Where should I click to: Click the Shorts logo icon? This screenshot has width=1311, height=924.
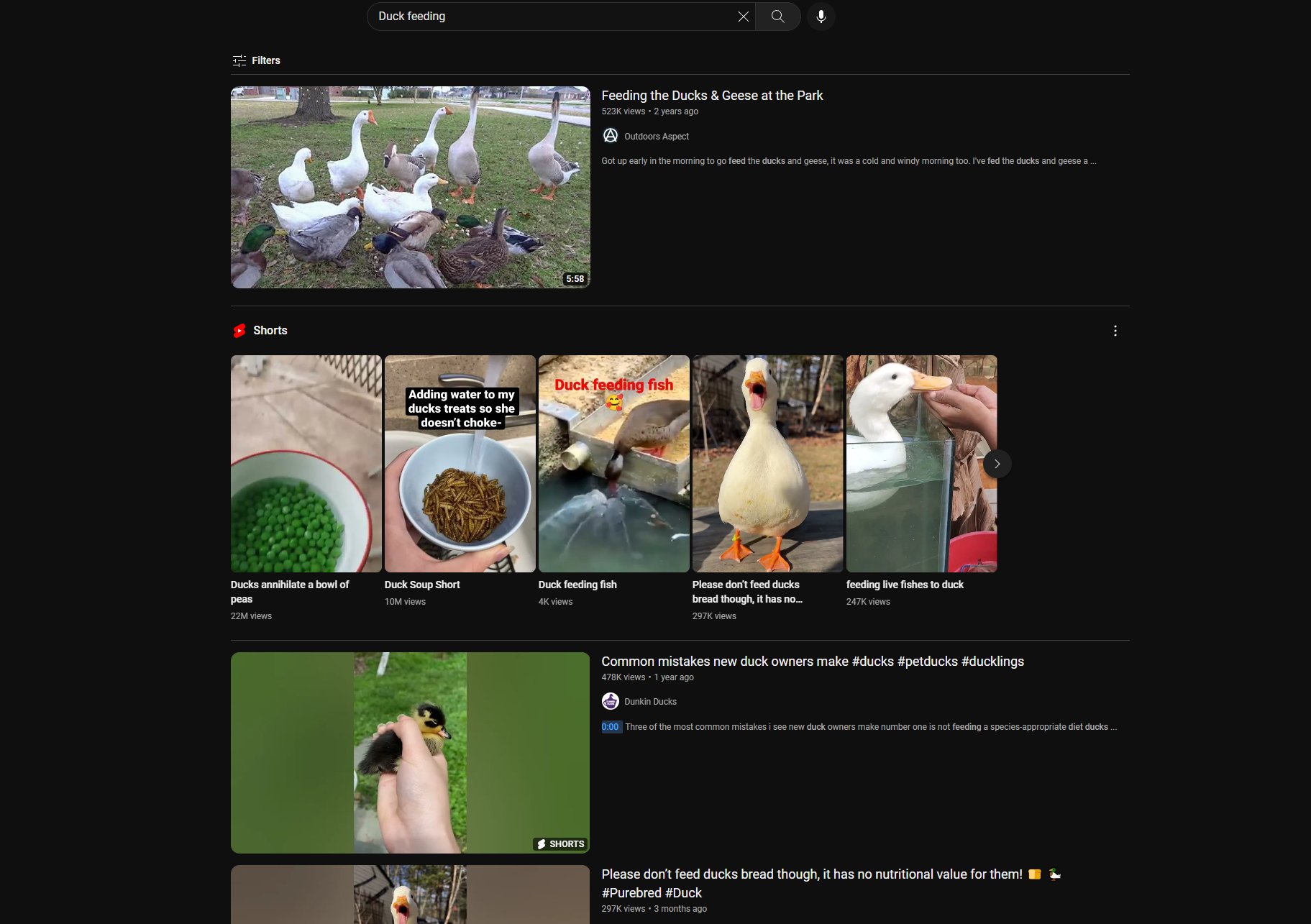pyautogui.click(x=239, y=331)
